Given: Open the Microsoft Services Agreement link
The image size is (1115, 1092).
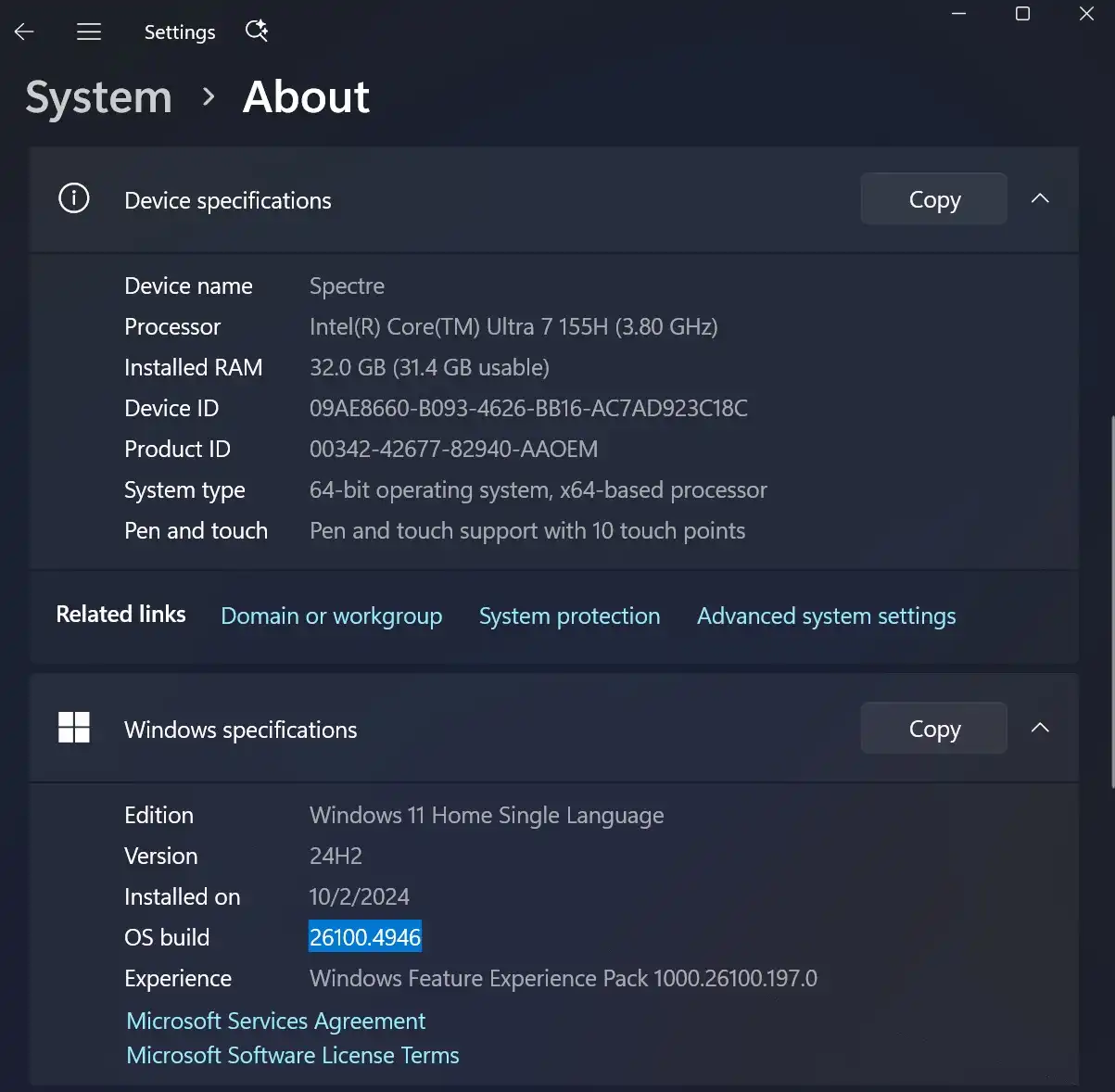Looking at the screenshot, I should pos(275,1021).
